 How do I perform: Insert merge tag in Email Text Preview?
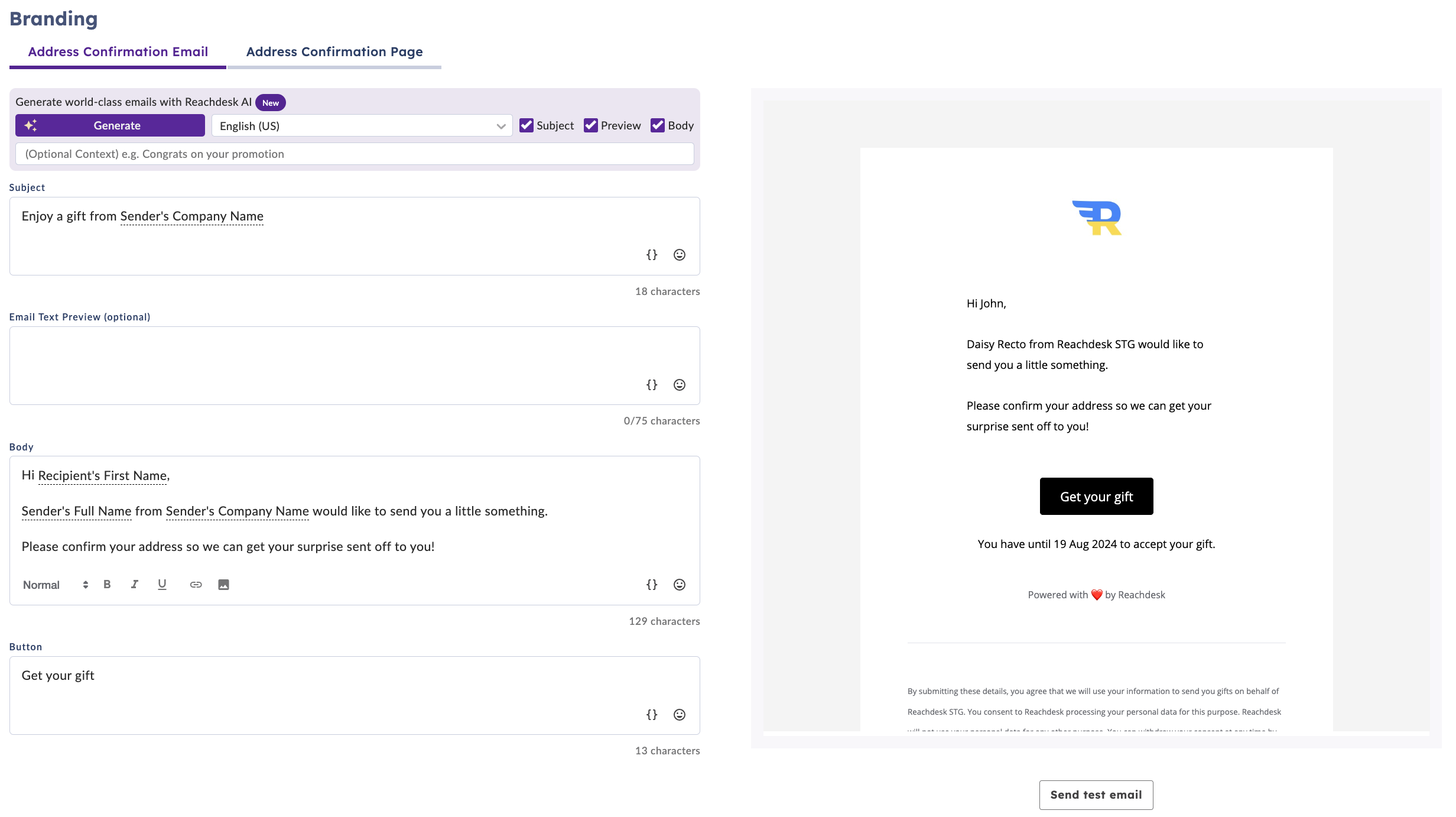coord(652,385)
